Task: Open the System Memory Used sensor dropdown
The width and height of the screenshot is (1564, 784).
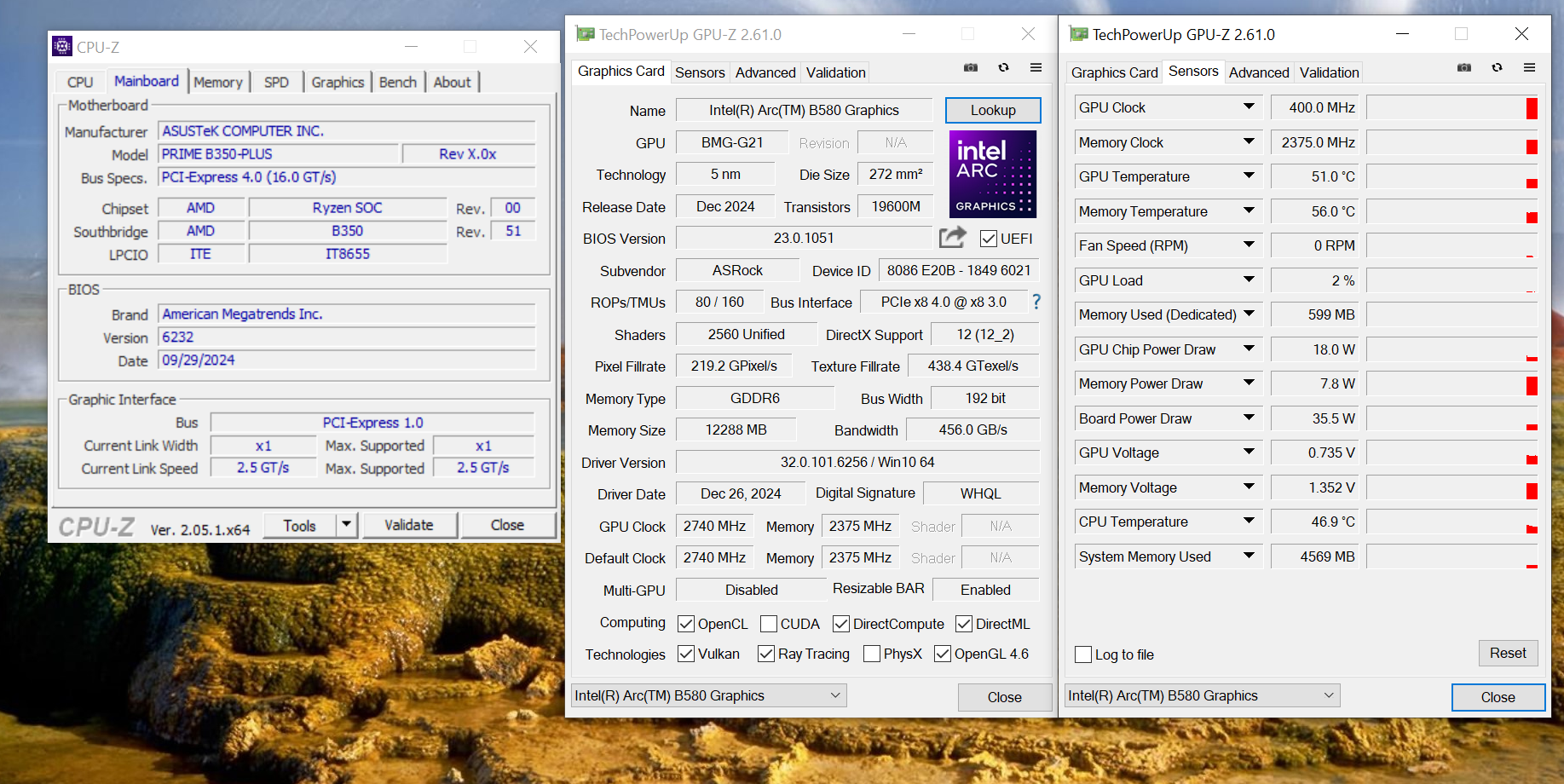Action: point(1249,556)
